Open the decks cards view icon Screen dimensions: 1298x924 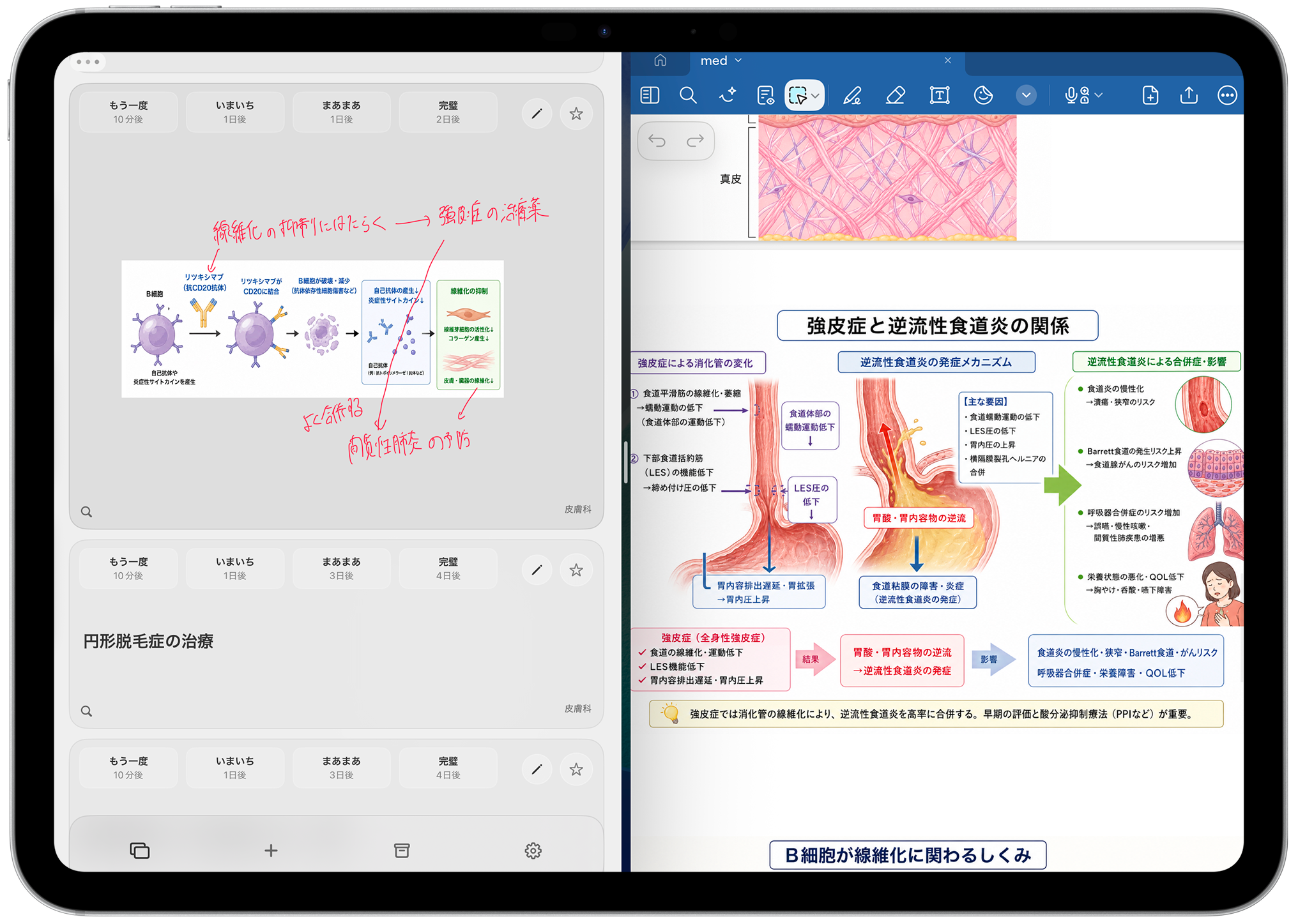[139, 851]
